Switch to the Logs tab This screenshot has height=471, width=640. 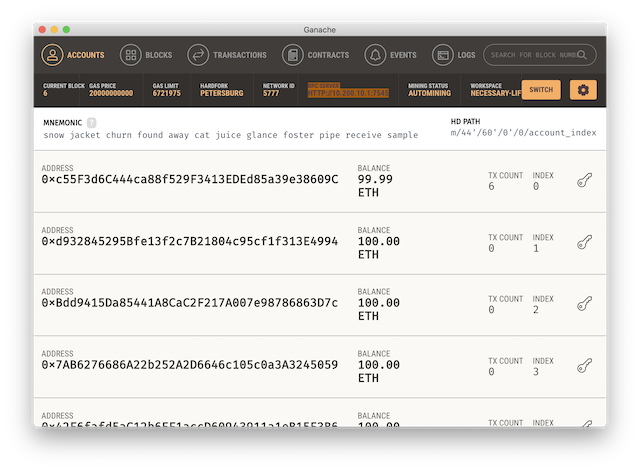tap(466, 55)
